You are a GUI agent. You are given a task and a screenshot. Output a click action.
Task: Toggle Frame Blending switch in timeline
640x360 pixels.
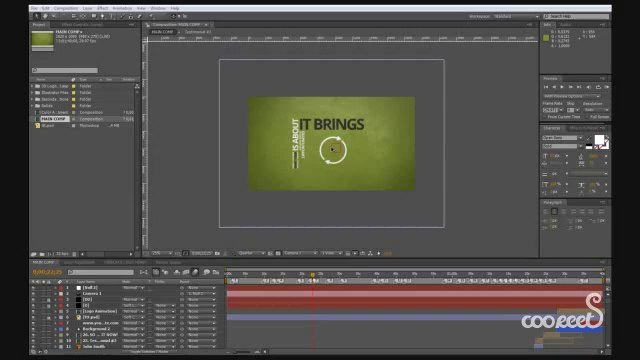tap(186, 272)
